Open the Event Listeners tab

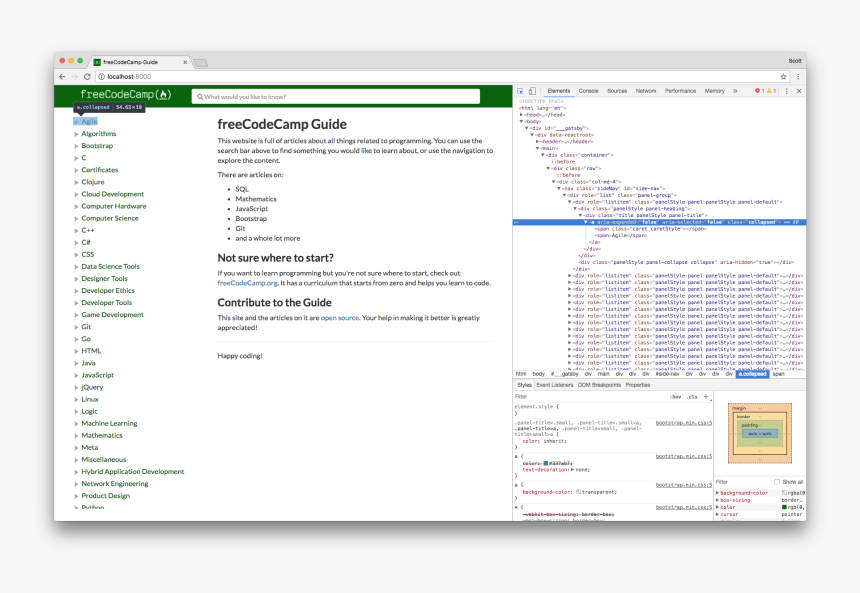pyautogui.click(x=554, y=385)
